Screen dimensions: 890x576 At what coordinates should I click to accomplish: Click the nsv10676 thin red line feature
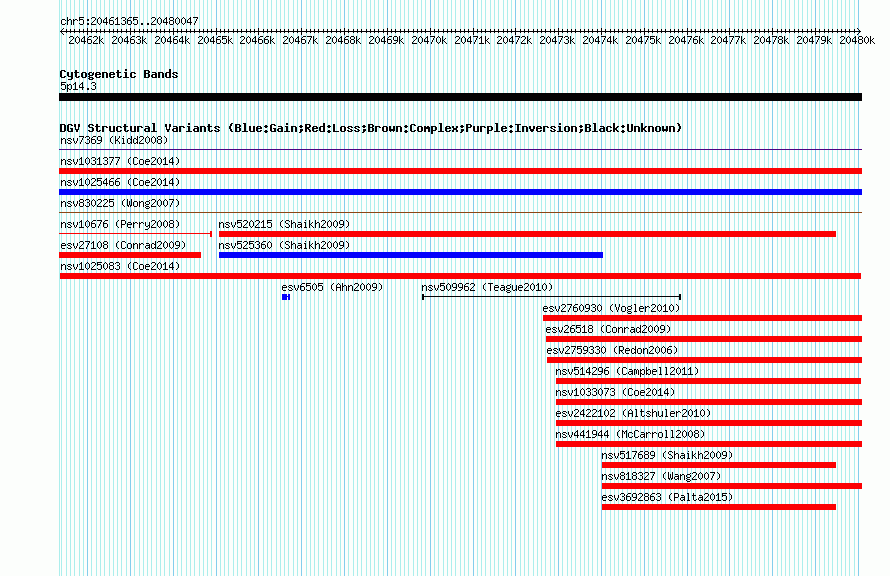(136, 234)
